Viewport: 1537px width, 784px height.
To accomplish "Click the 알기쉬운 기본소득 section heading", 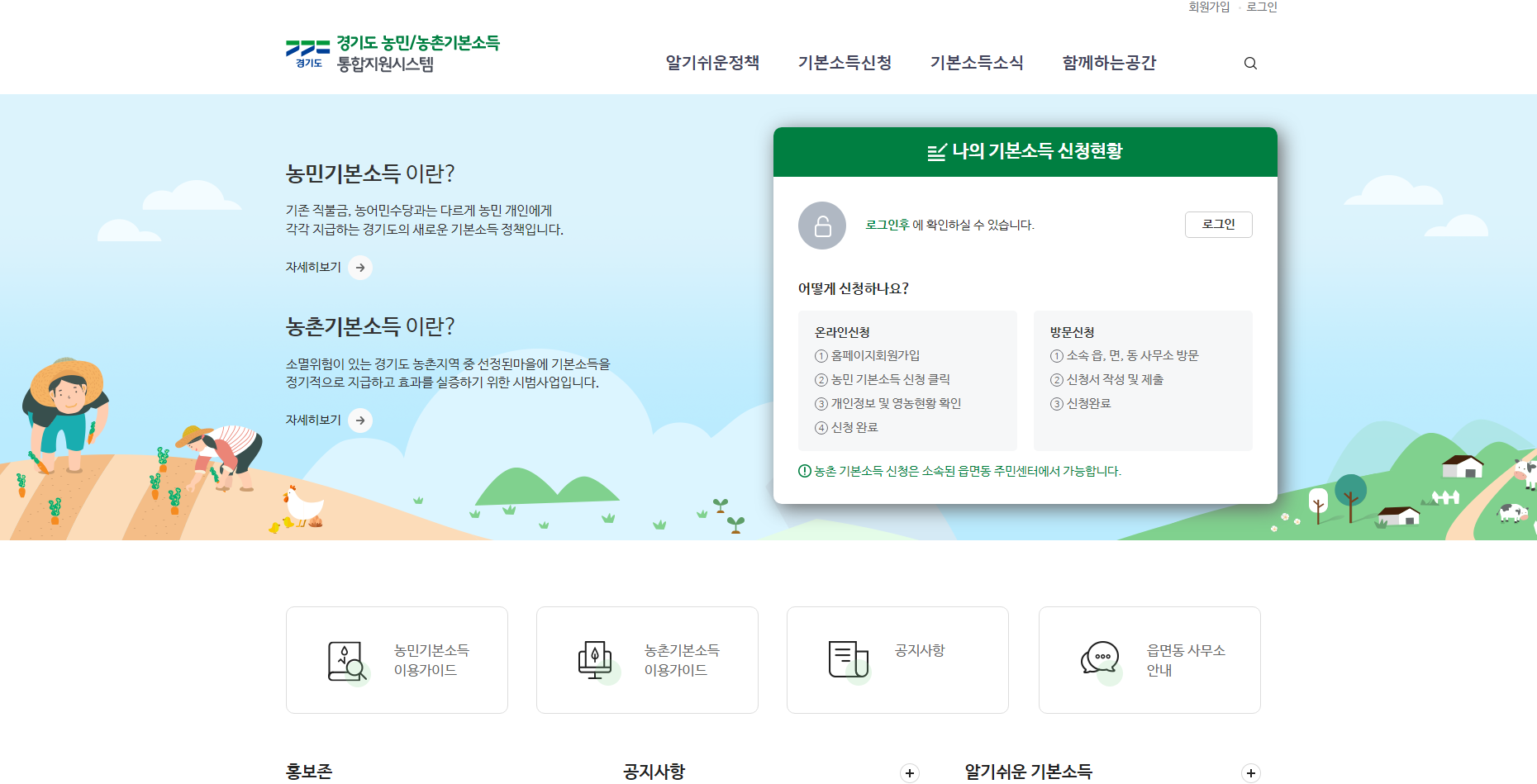I will pyautogui.click(x=1029, y=772).
